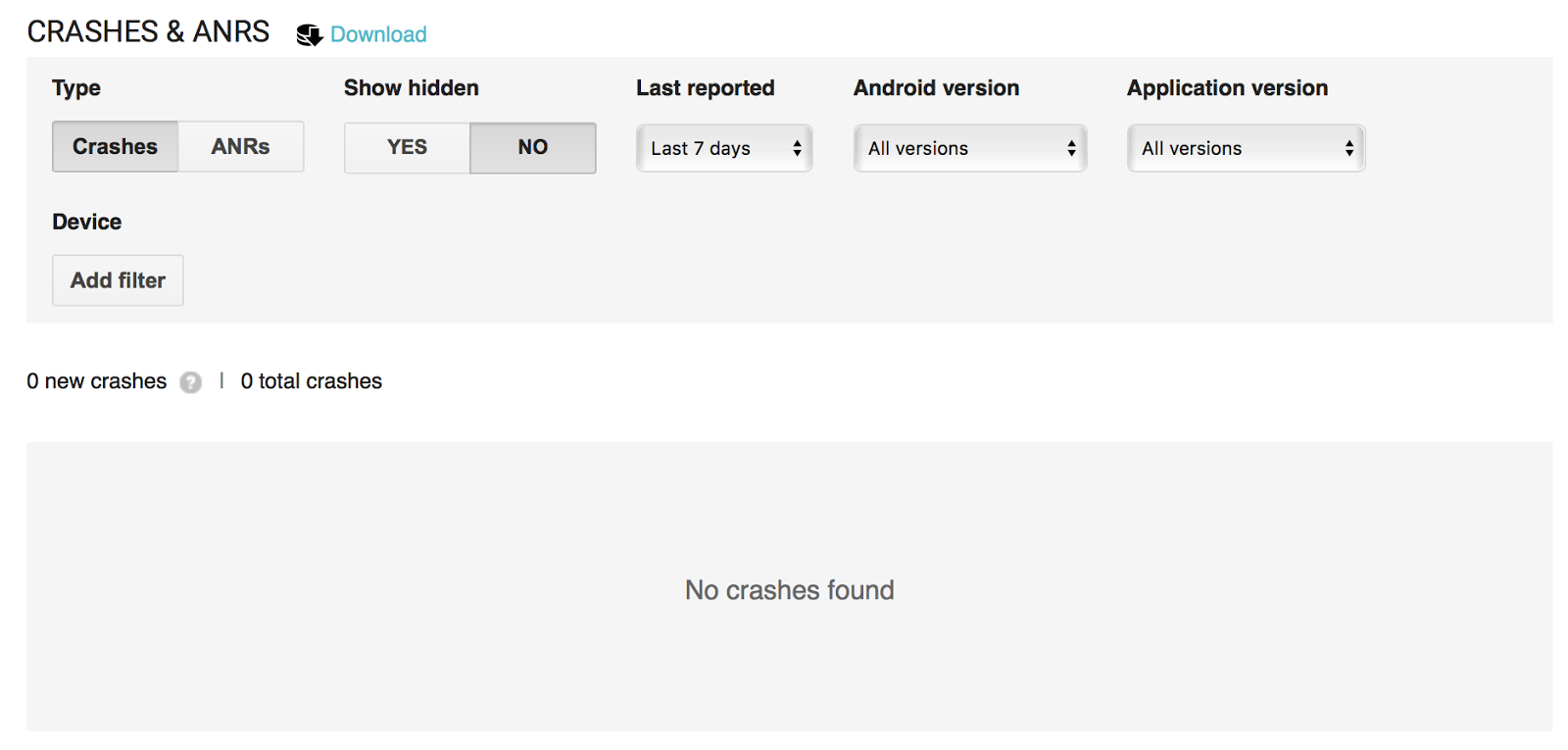Viewport: 1568px width, 750px height.
Task: Switch the type filter to ANRs
Action: (241, 147)
